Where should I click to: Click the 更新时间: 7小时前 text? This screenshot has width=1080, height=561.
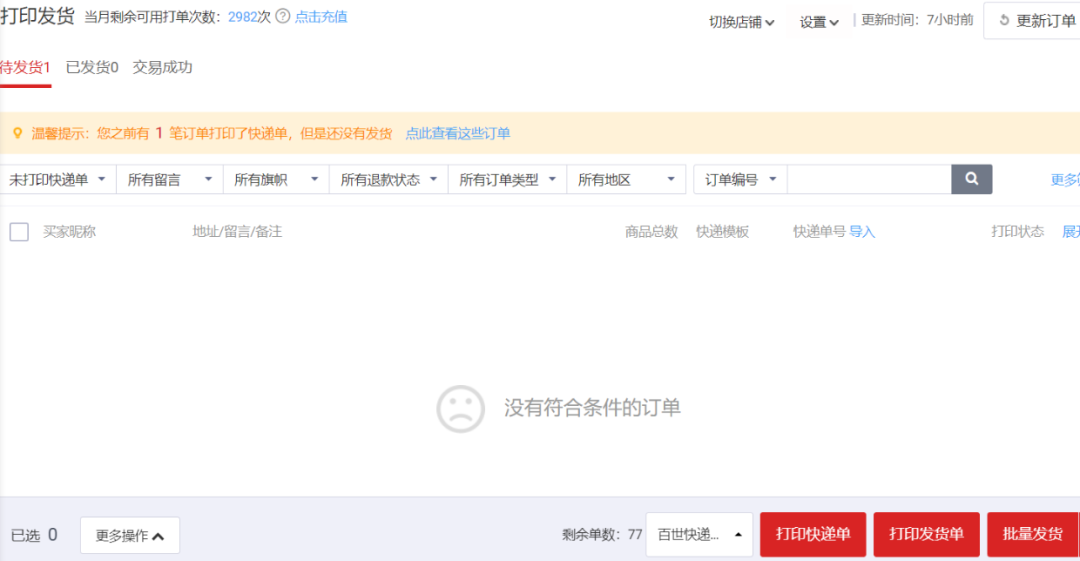[x=917, y=20]
